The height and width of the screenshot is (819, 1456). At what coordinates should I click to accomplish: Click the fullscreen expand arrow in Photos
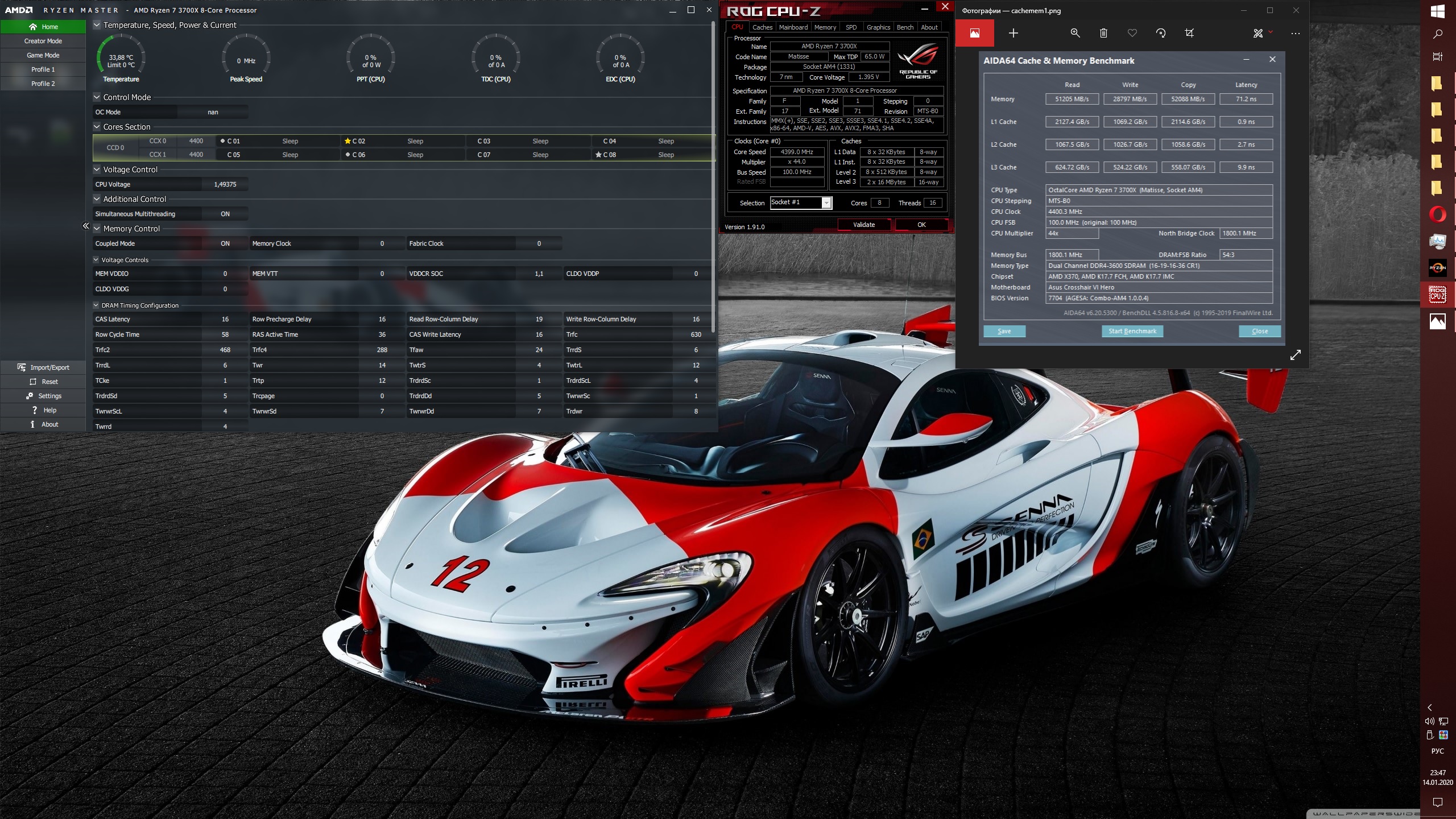[1296, 355]
